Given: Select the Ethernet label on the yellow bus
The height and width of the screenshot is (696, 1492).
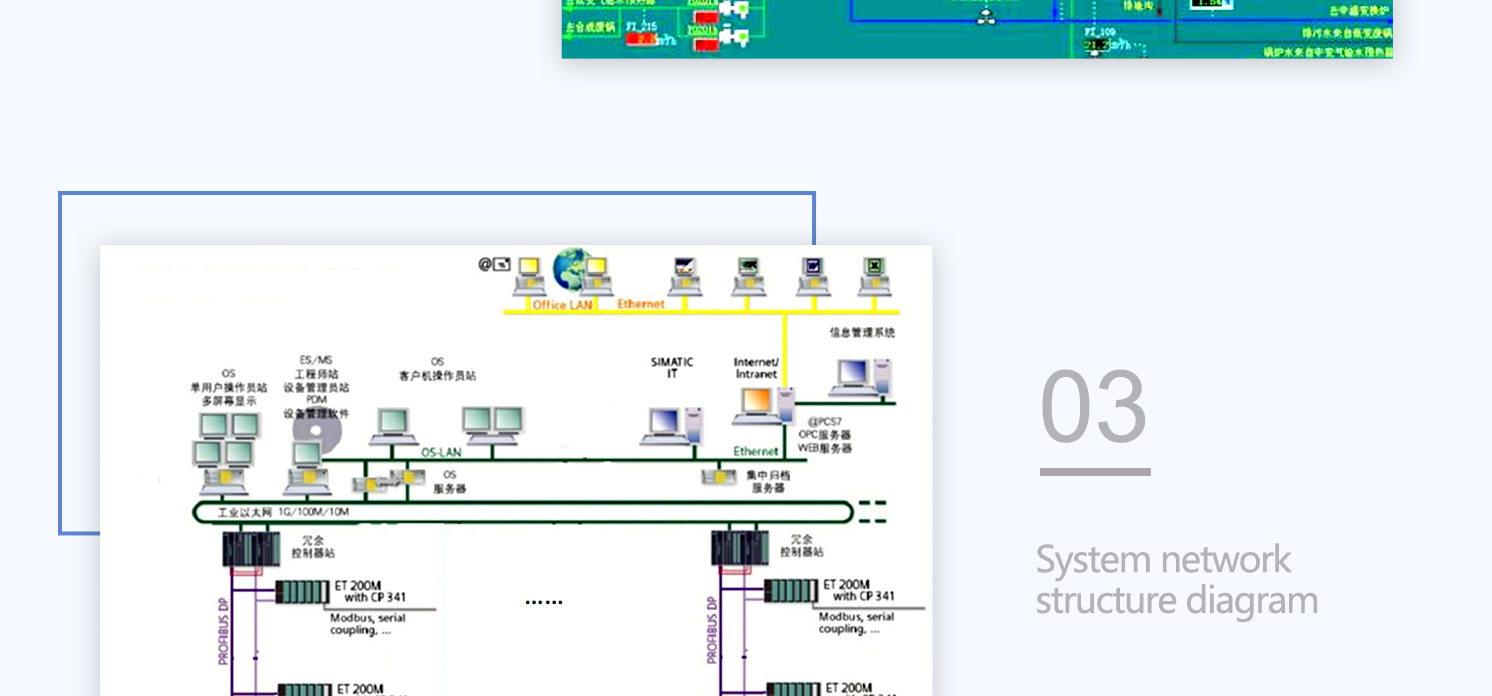Looking at the screenshot, I should coord(640,304).
